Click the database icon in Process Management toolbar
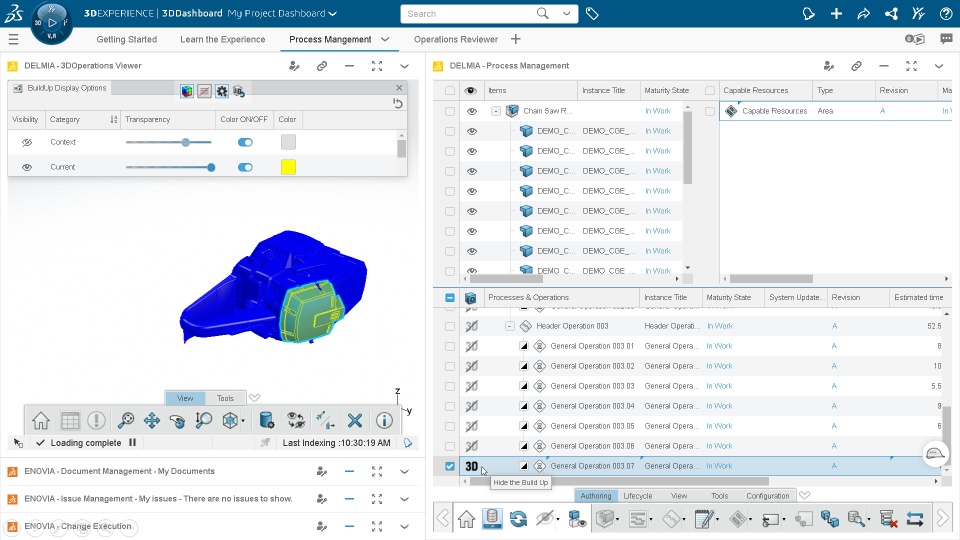960x540 pixels. point(492,519)
